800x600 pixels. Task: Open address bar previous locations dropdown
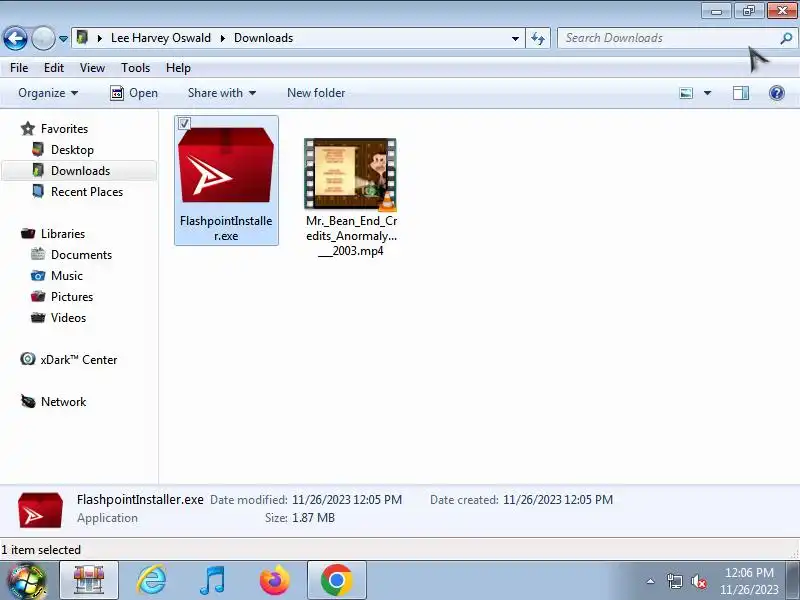(515, 38)
